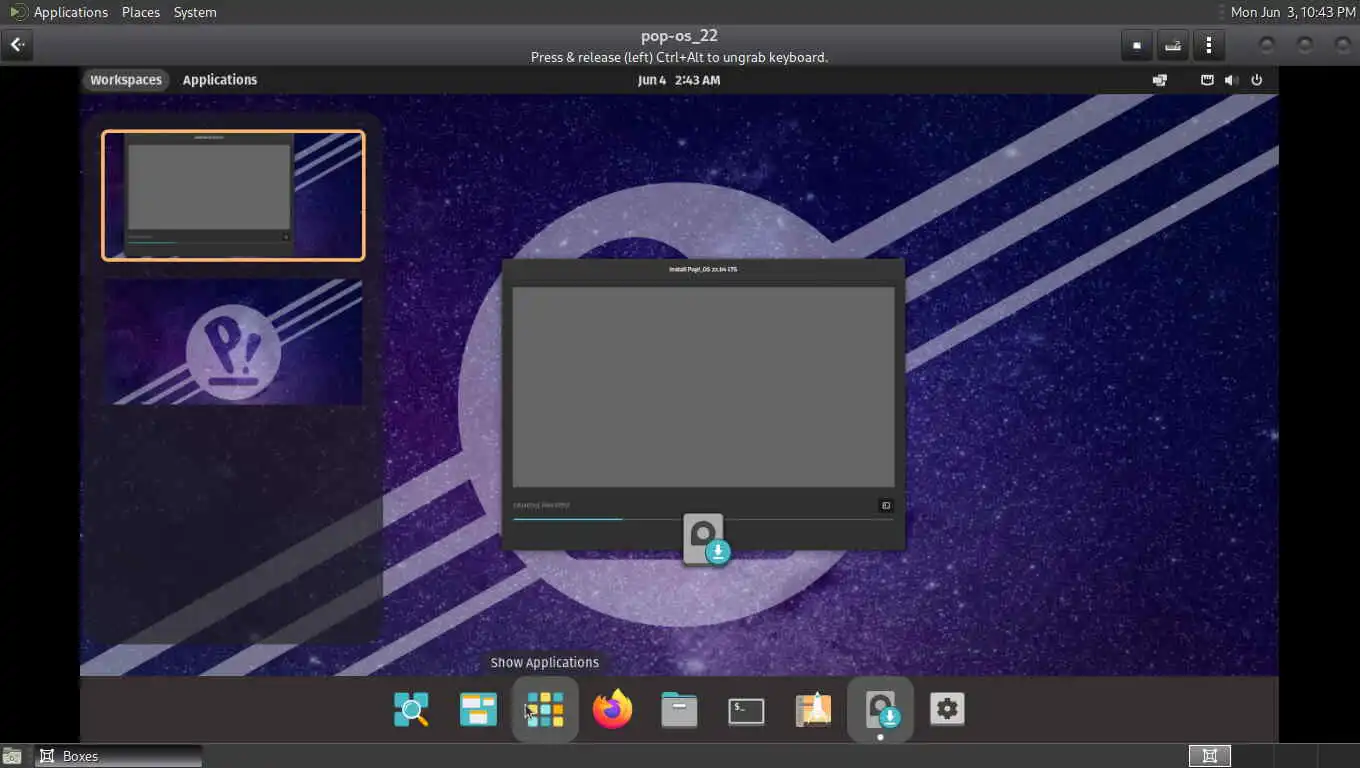Open the guest power menu icon

(1257, 80)
